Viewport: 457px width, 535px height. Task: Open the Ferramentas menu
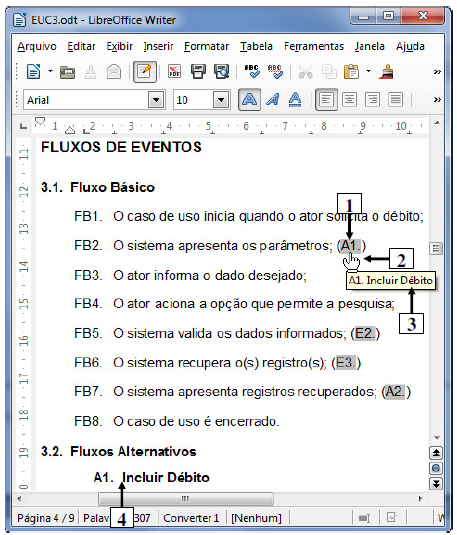(x=314, y=46)
